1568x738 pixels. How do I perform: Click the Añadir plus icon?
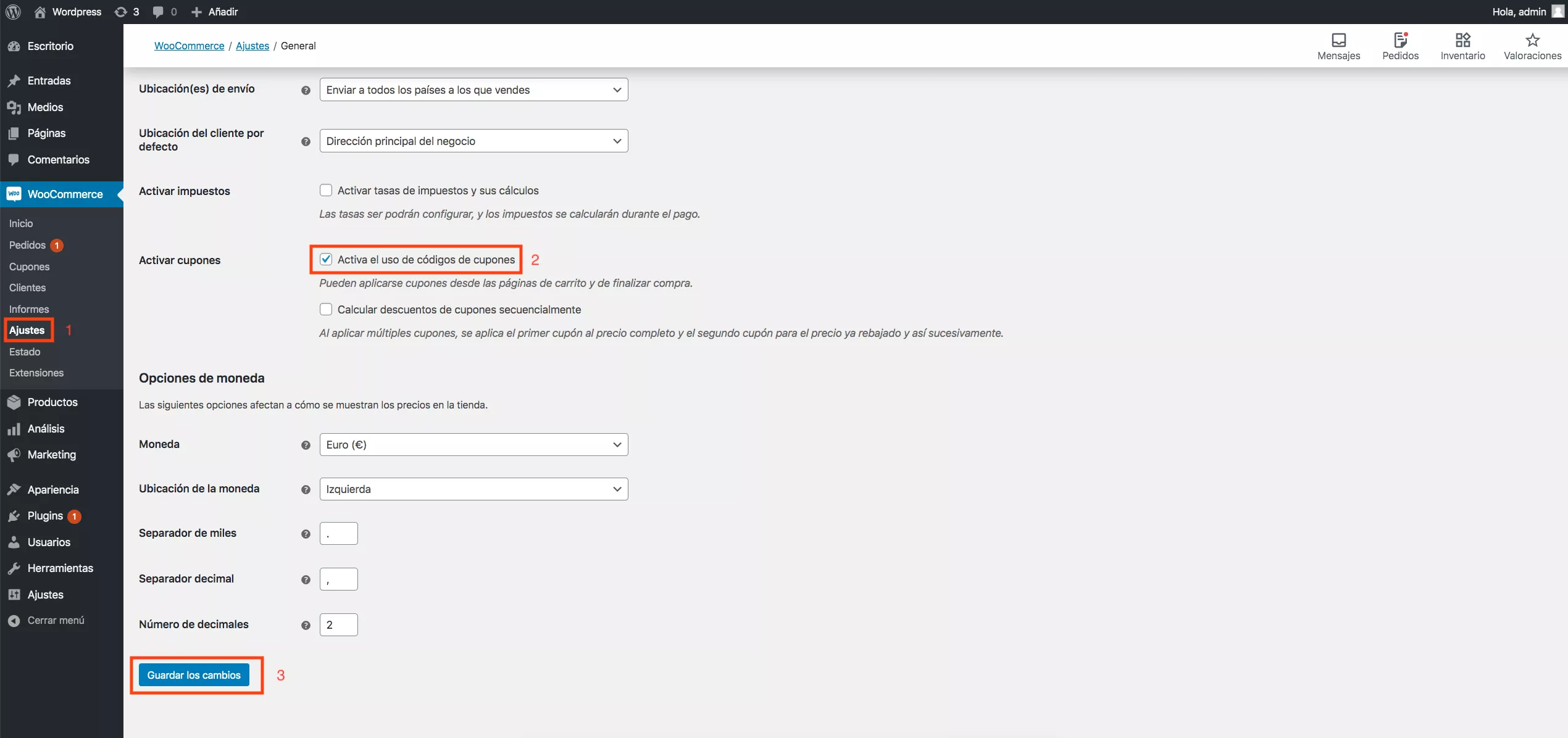(196, 12)
